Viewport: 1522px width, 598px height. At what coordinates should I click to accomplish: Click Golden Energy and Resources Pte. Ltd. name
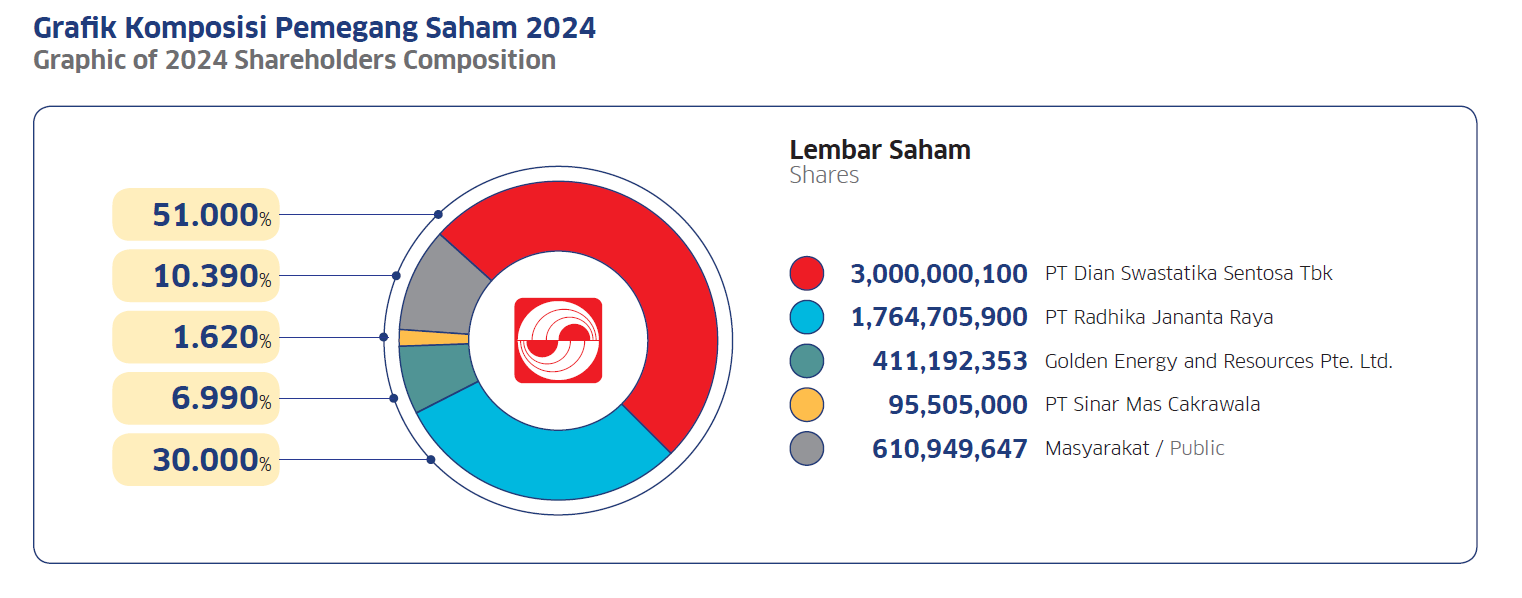(x=1219, y=361)
